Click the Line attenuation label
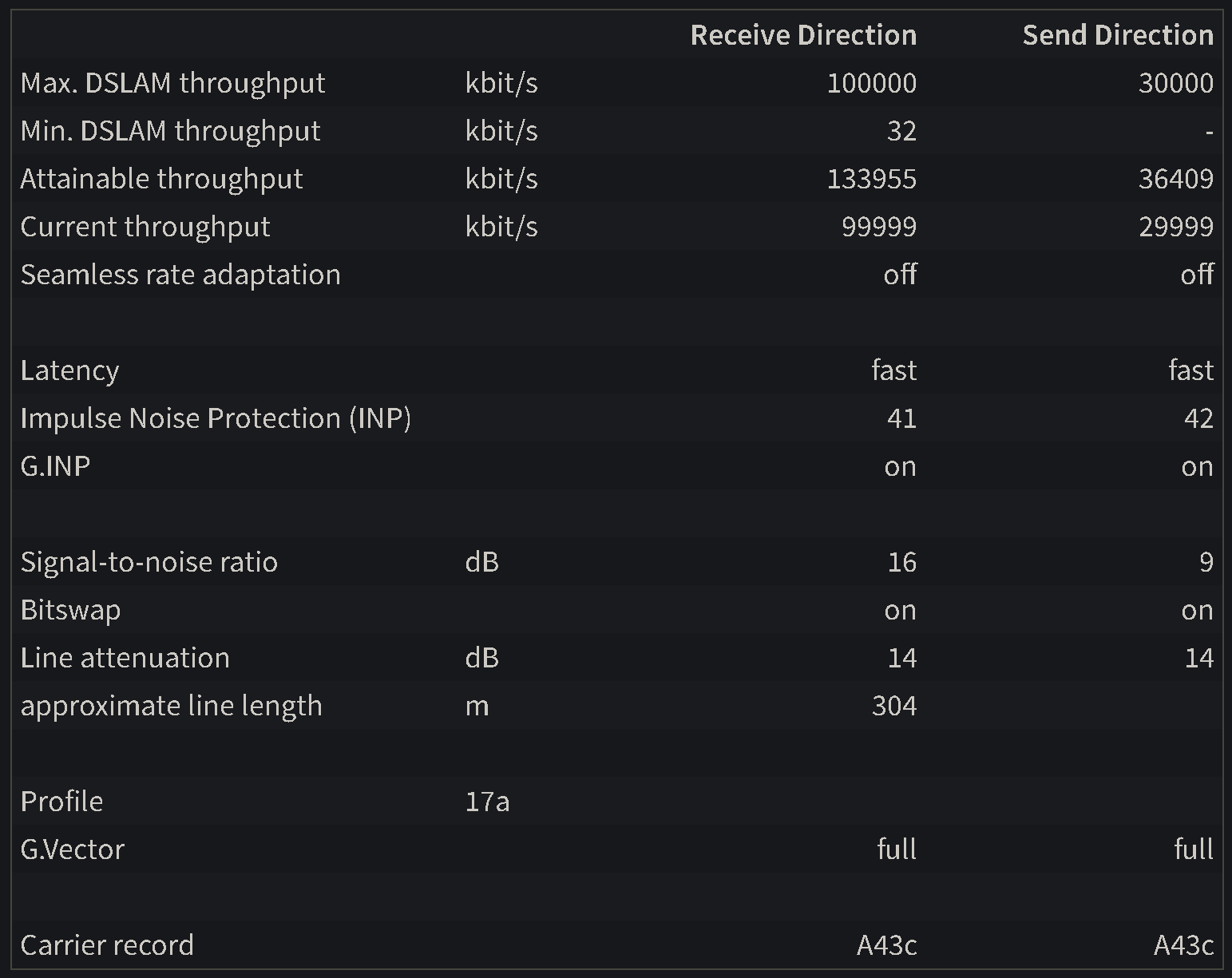Viewport: 1232px width, 978px height. (x=125, y=658)
